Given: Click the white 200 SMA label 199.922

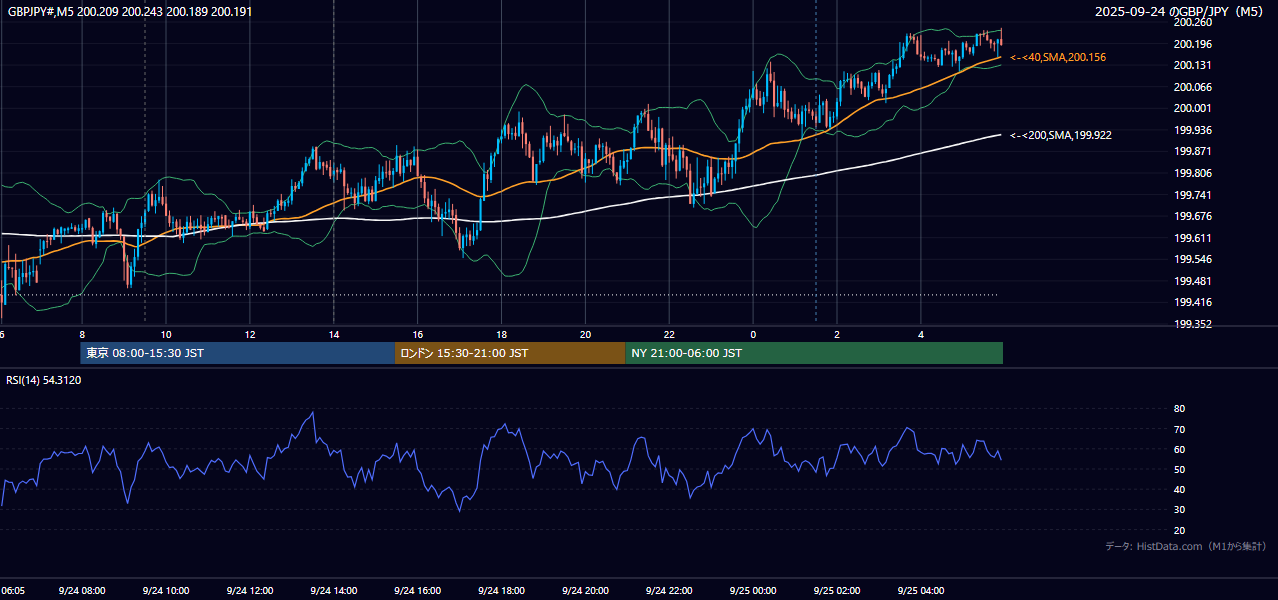Looking at the screenshot, I should 1061,135.
